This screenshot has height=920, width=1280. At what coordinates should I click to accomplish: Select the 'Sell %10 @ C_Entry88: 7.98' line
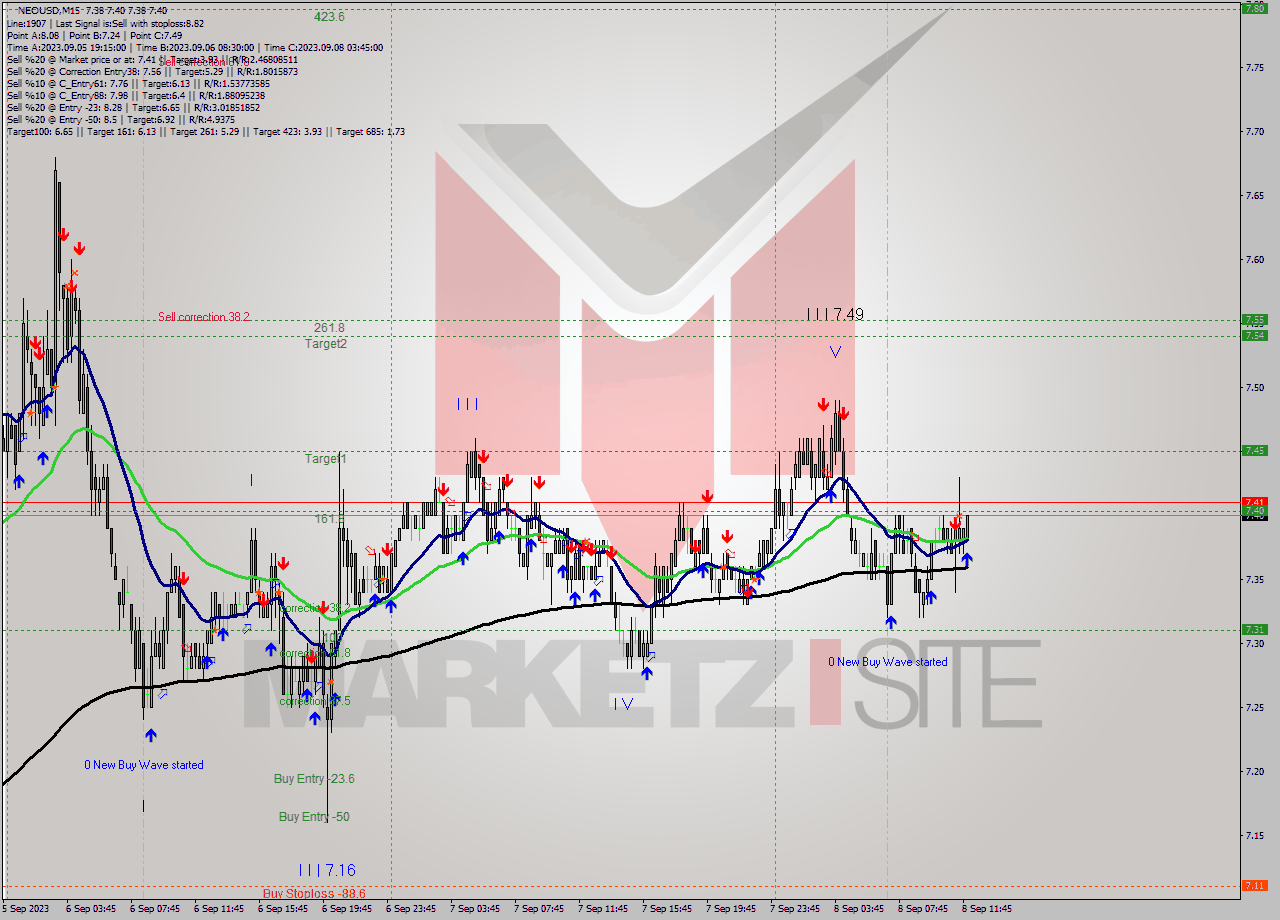point(135,95)
